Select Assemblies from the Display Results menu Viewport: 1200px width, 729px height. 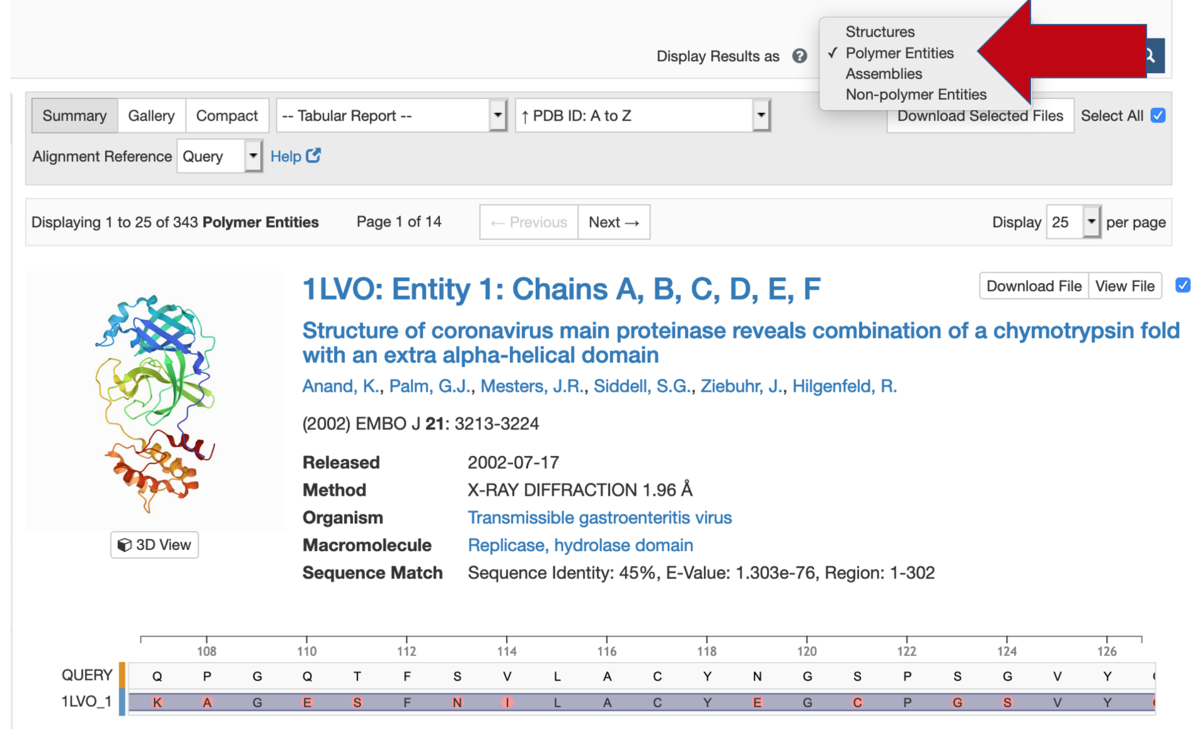tap(883, 73)
